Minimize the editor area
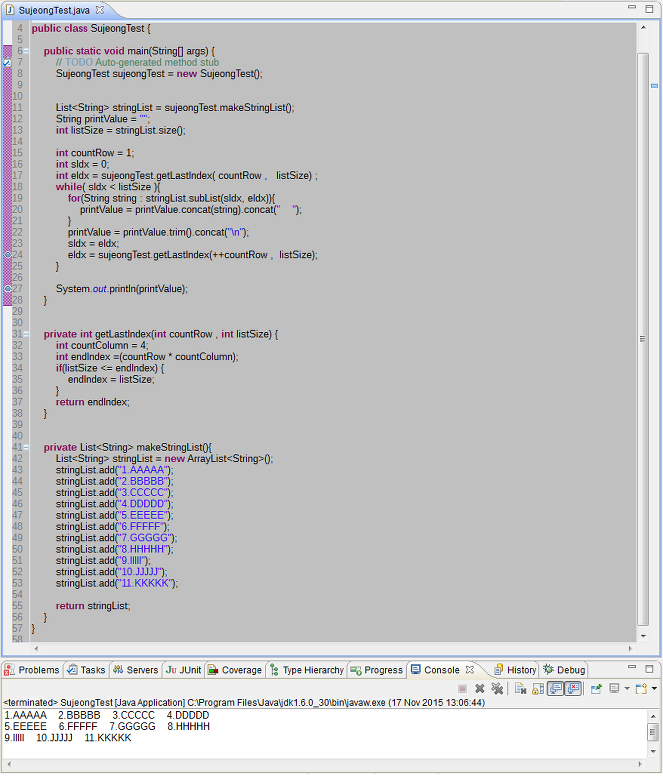 (x=632, y=8)
